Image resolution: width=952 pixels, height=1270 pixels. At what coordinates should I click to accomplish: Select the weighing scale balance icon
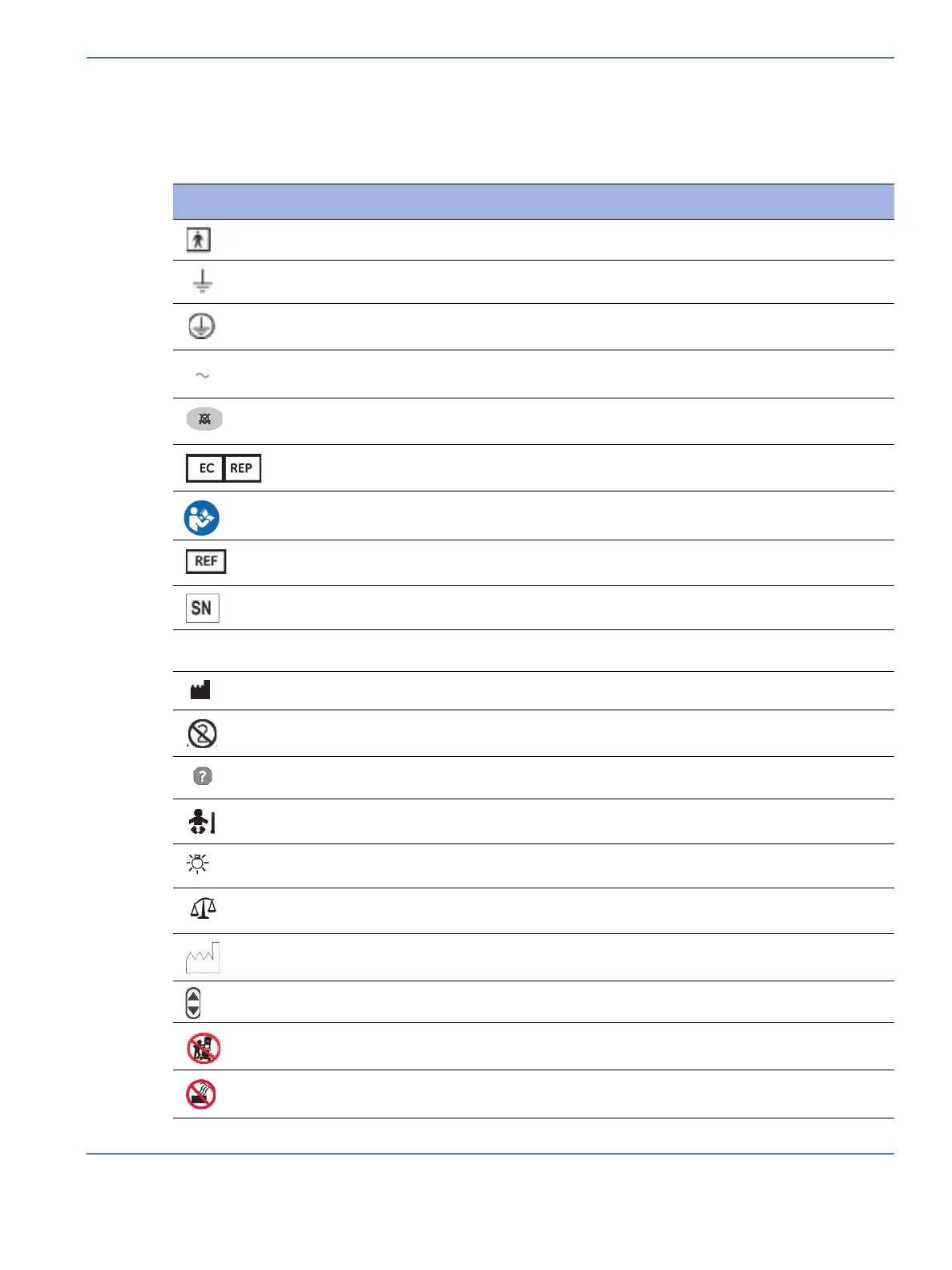203,908
